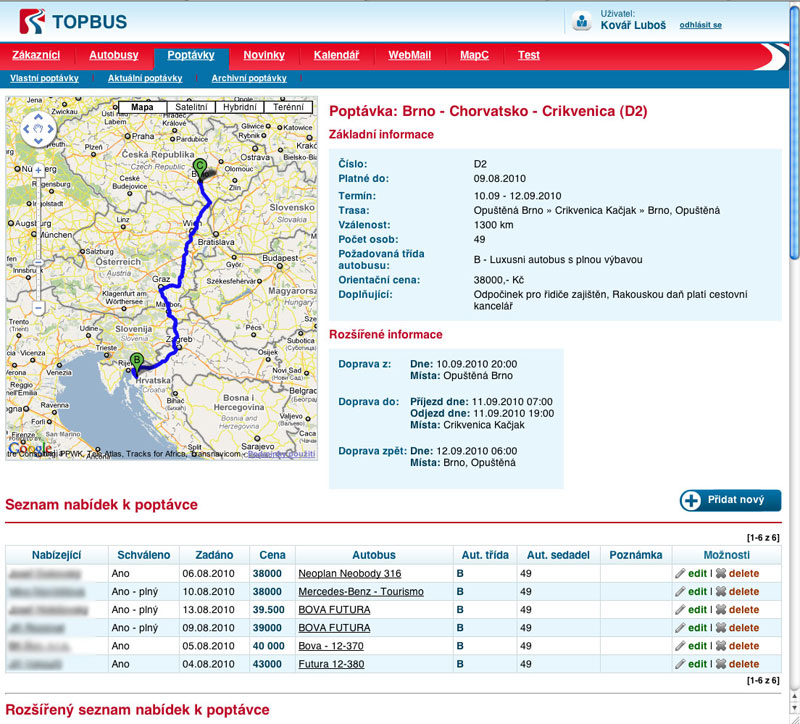The width and height of the screenshot is (800, 724).
Task: Click the green map marker C at Brno
Action: point(199,167)
